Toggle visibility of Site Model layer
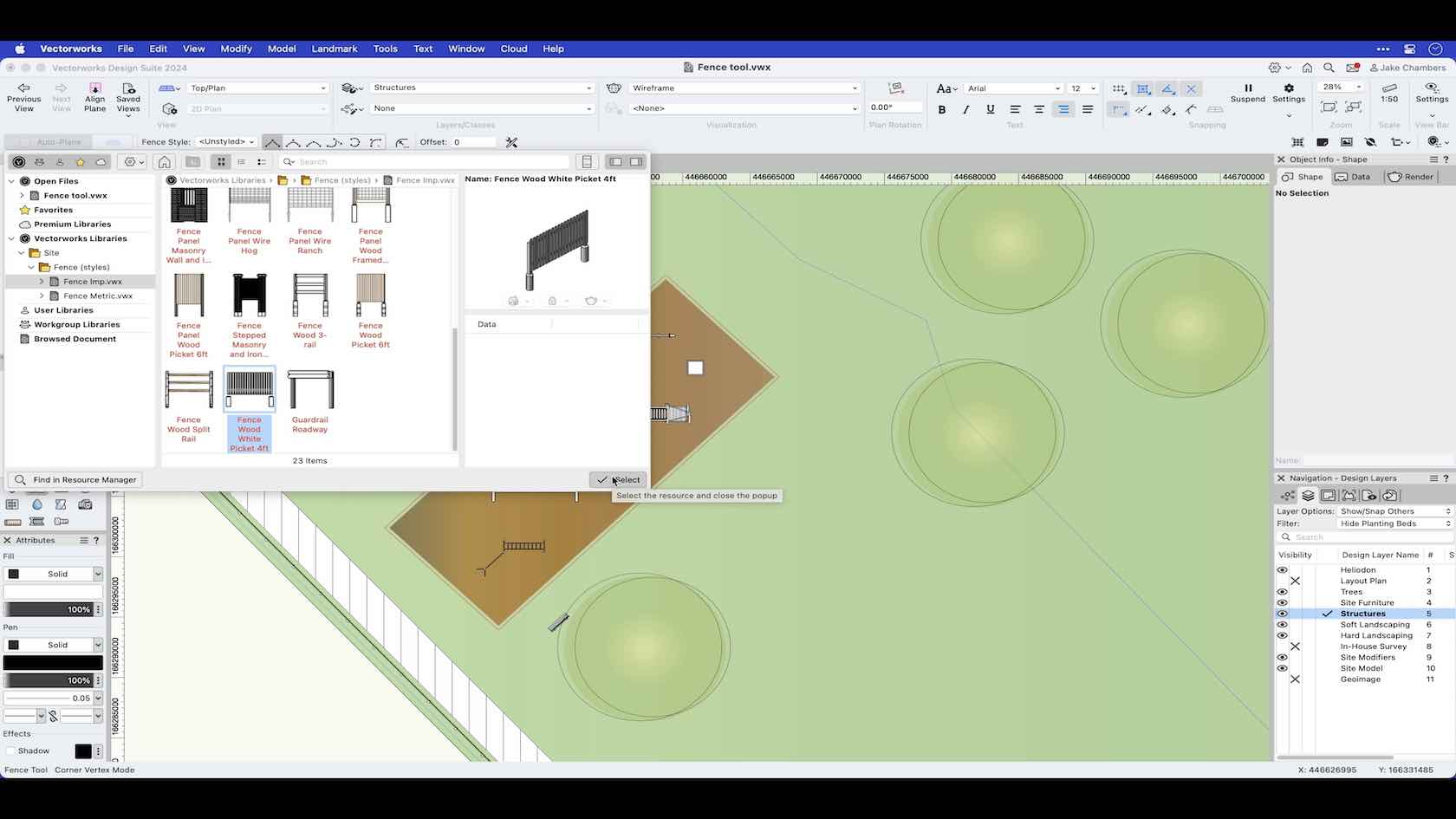Screen dimensions: 1456x819 click(x=1282, y=668)
